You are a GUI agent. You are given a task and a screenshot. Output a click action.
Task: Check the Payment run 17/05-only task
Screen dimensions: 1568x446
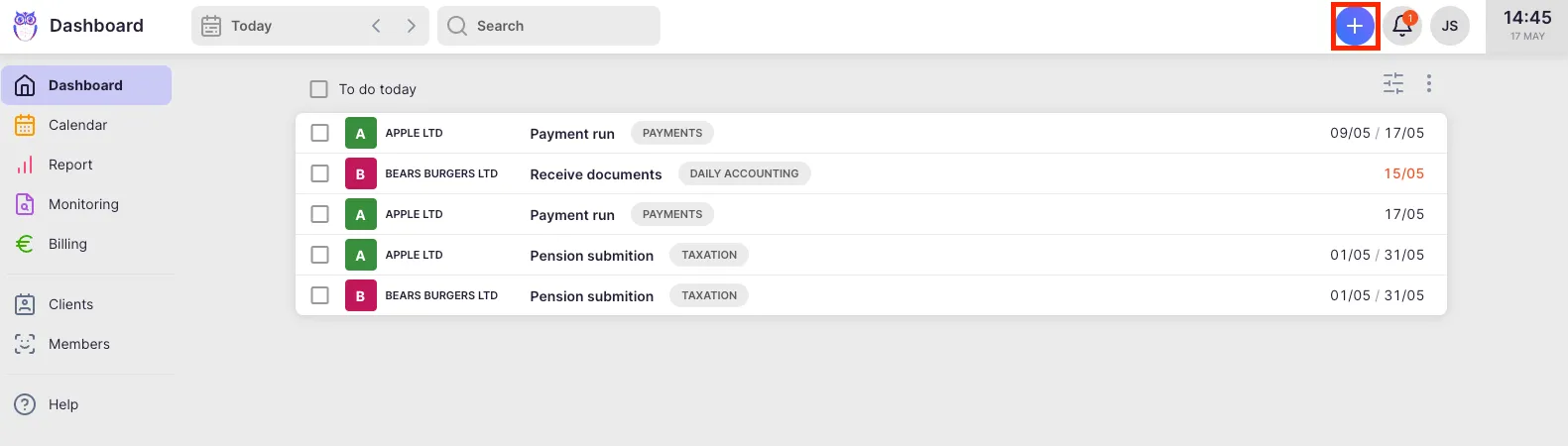point(319,214)
